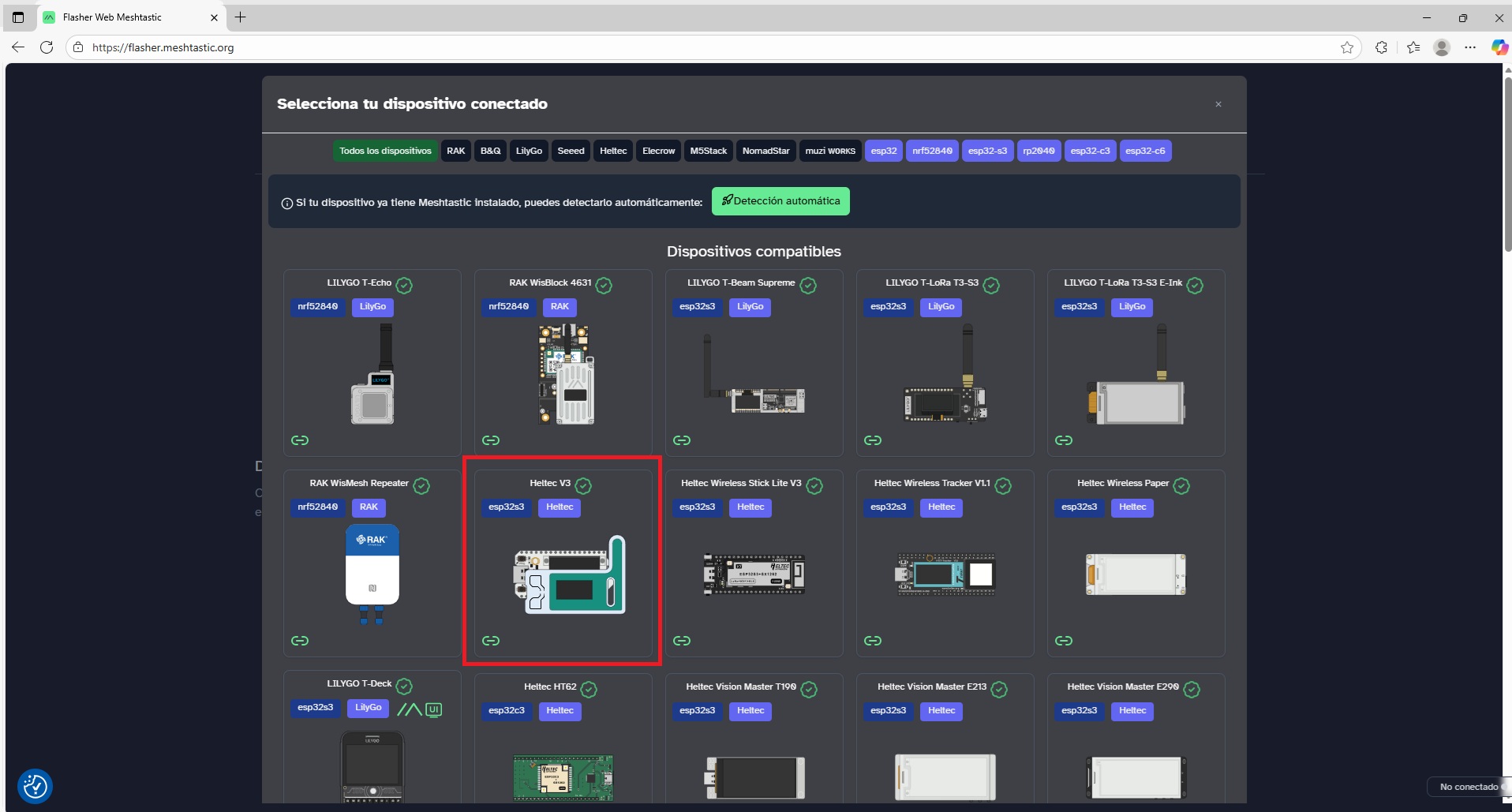
Task: Click the link icon on Heltec V3 card
Action: pos(491,641)
